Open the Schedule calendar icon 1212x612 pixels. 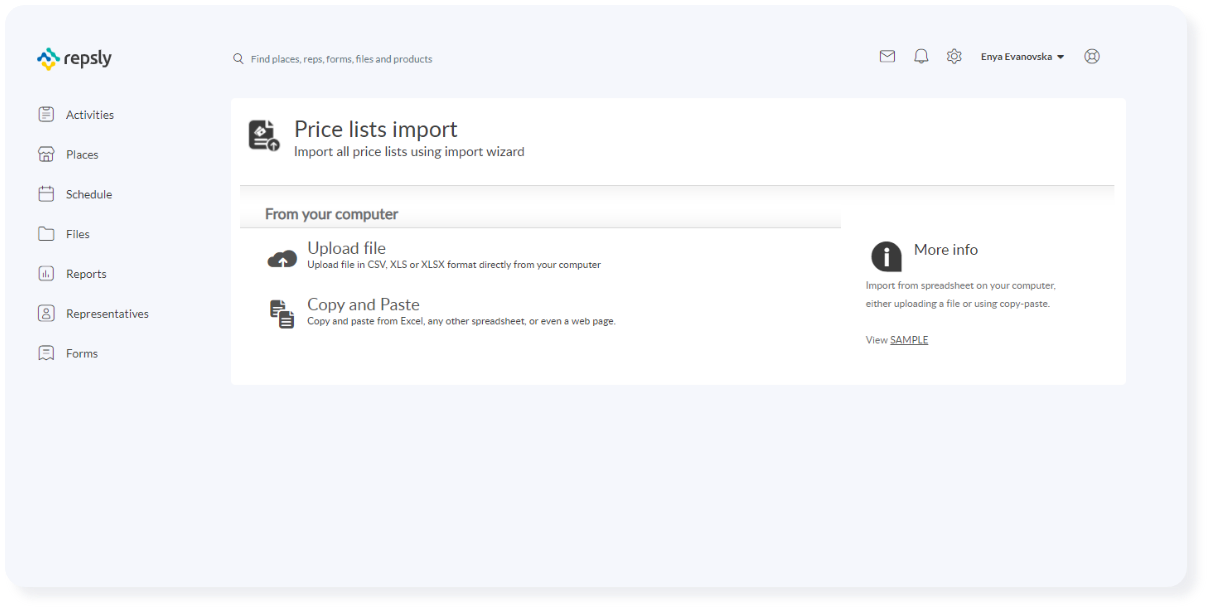coord(46,193)
